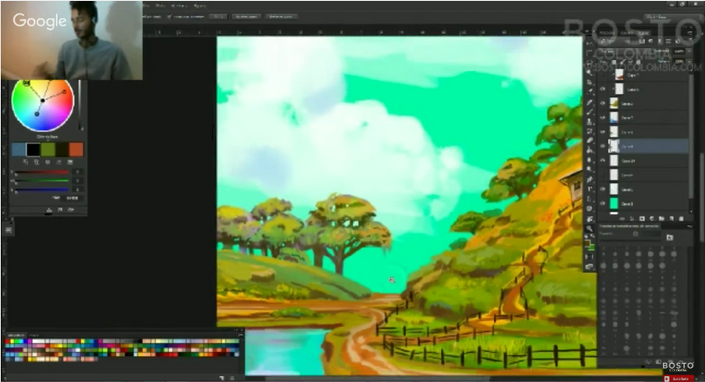Select the Blur droplet tool
This screenshot has width=705, height=382.
pos(589,159)
